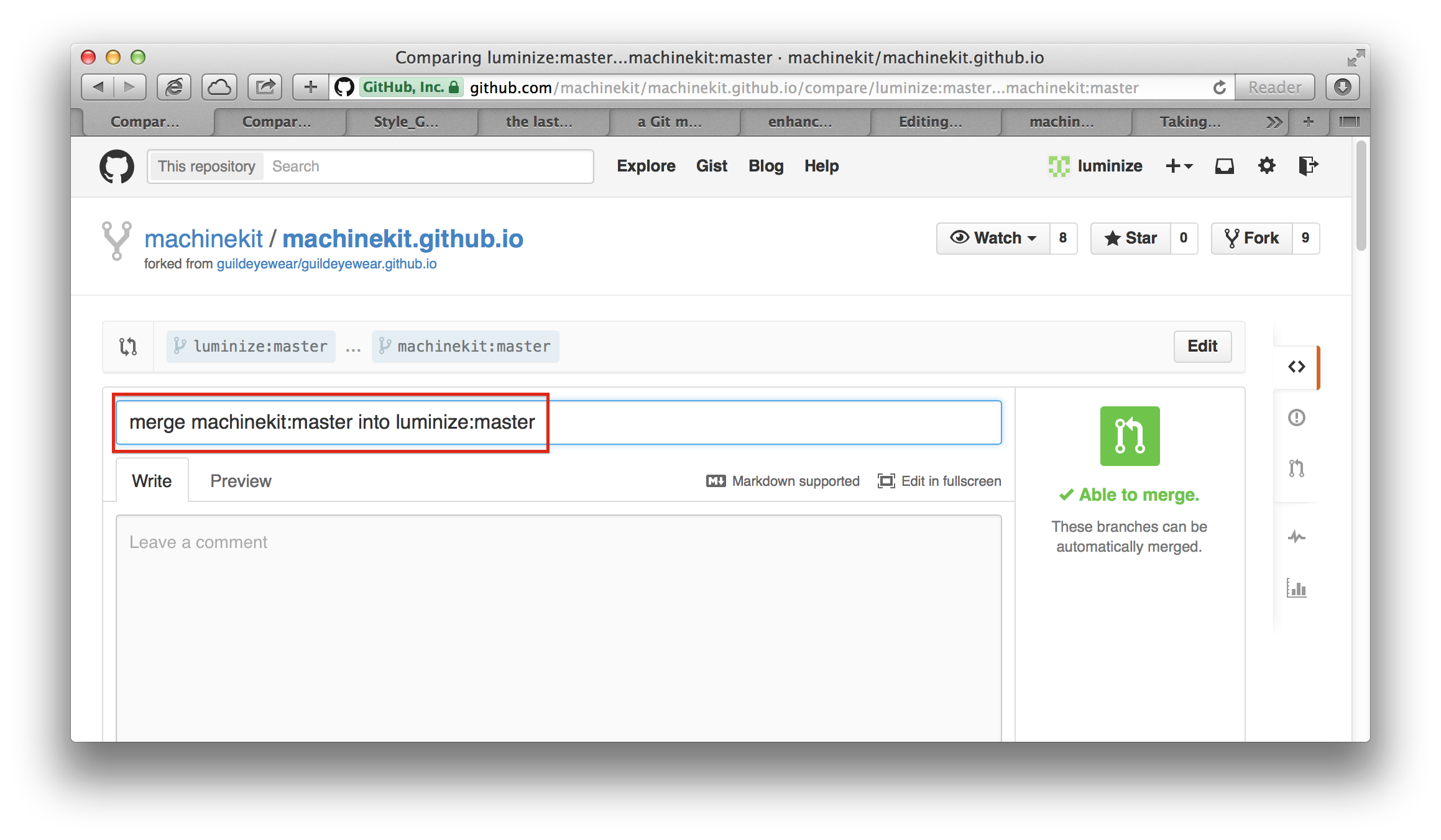The image size is (1441, 840).
Task: Open Safari Downloads arrow icon
Action: (x=1343, y=87)
